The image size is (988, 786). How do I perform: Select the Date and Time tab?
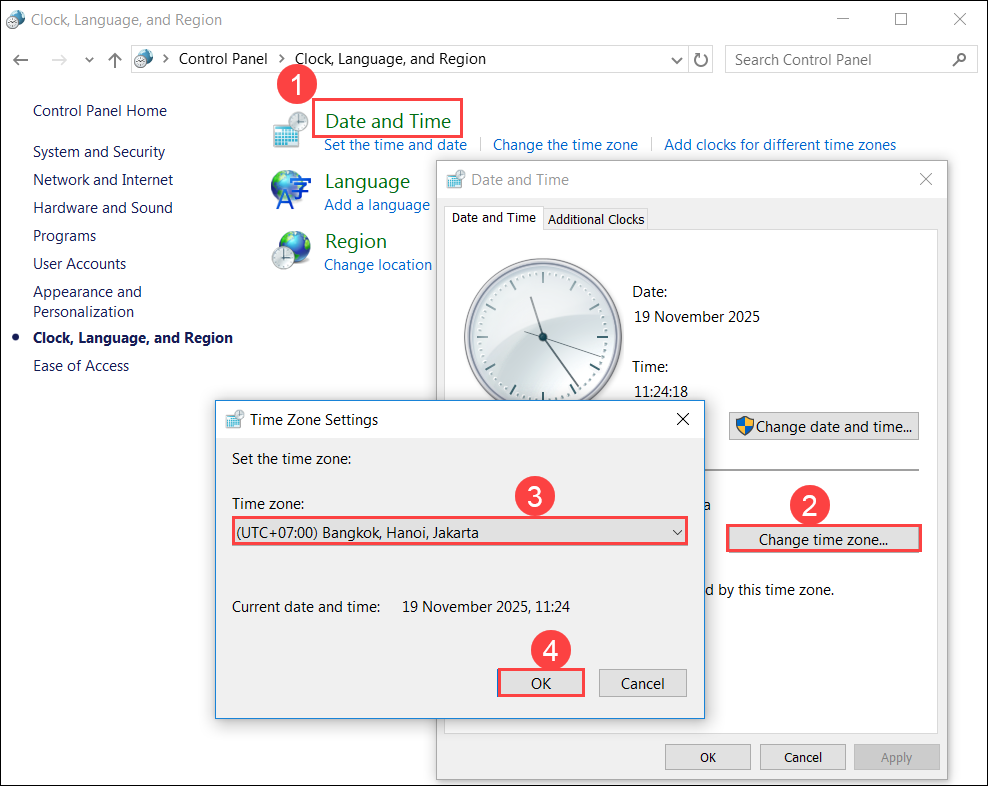tap(493, 218)
